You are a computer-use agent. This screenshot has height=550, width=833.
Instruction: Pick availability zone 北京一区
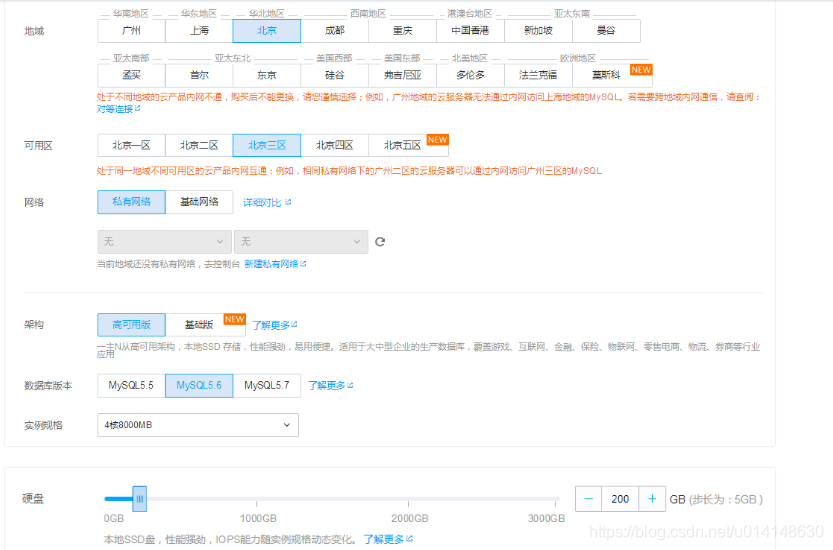pos(131,146)
